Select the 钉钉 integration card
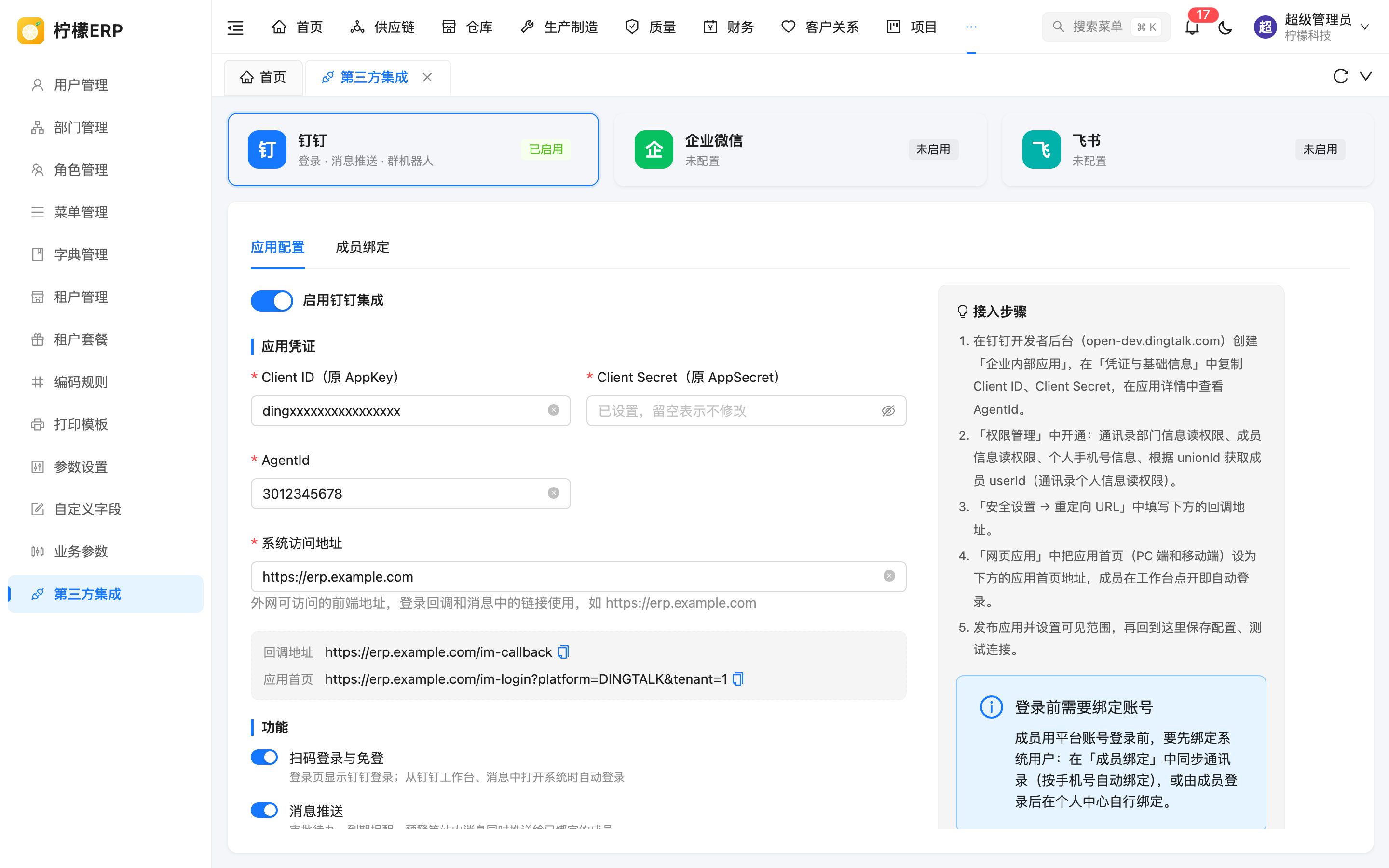The height and width of the screenshot is (868, 1389). [413, 149]
